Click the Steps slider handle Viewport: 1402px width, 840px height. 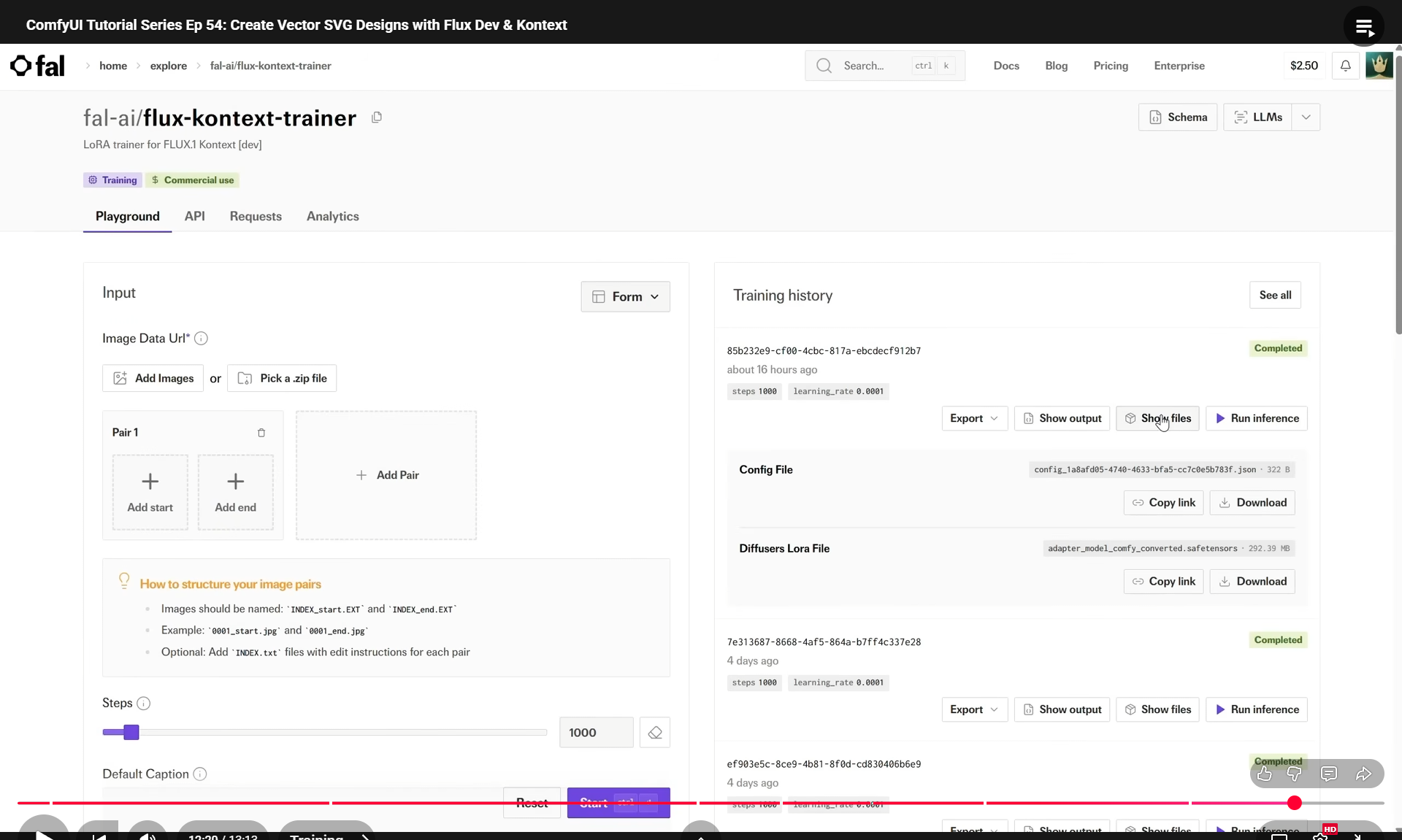[131, 733]
